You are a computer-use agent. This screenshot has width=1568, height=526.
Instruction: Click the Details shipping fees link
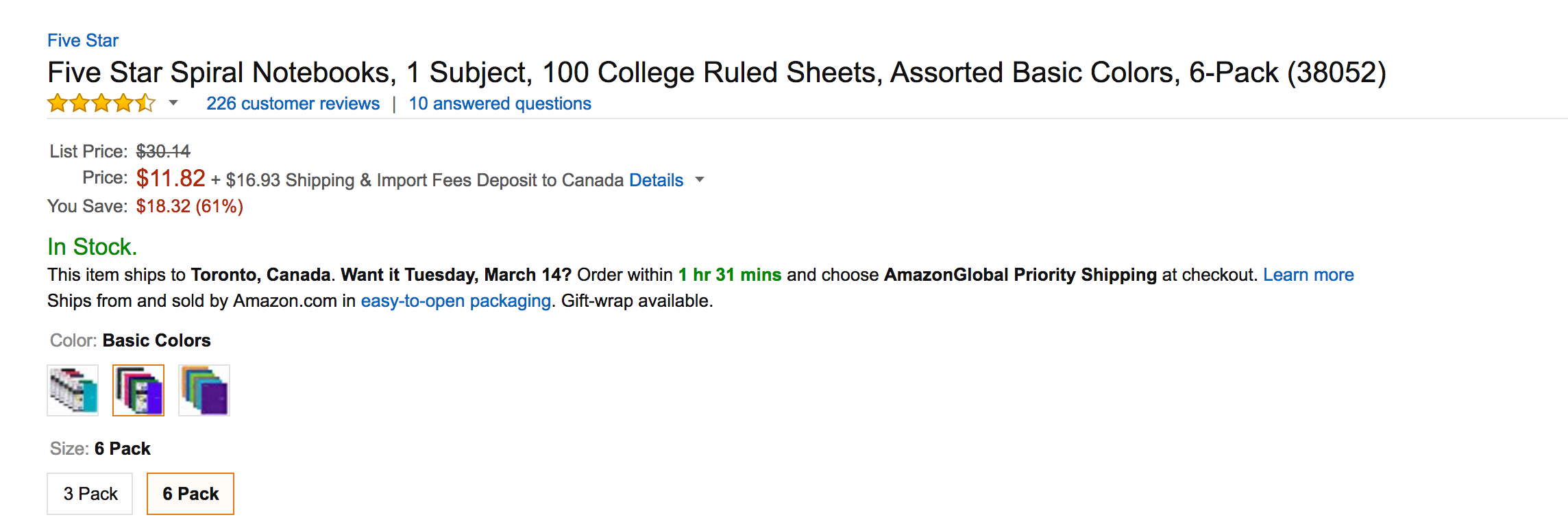pyautogui.click(x=656, y=180)
